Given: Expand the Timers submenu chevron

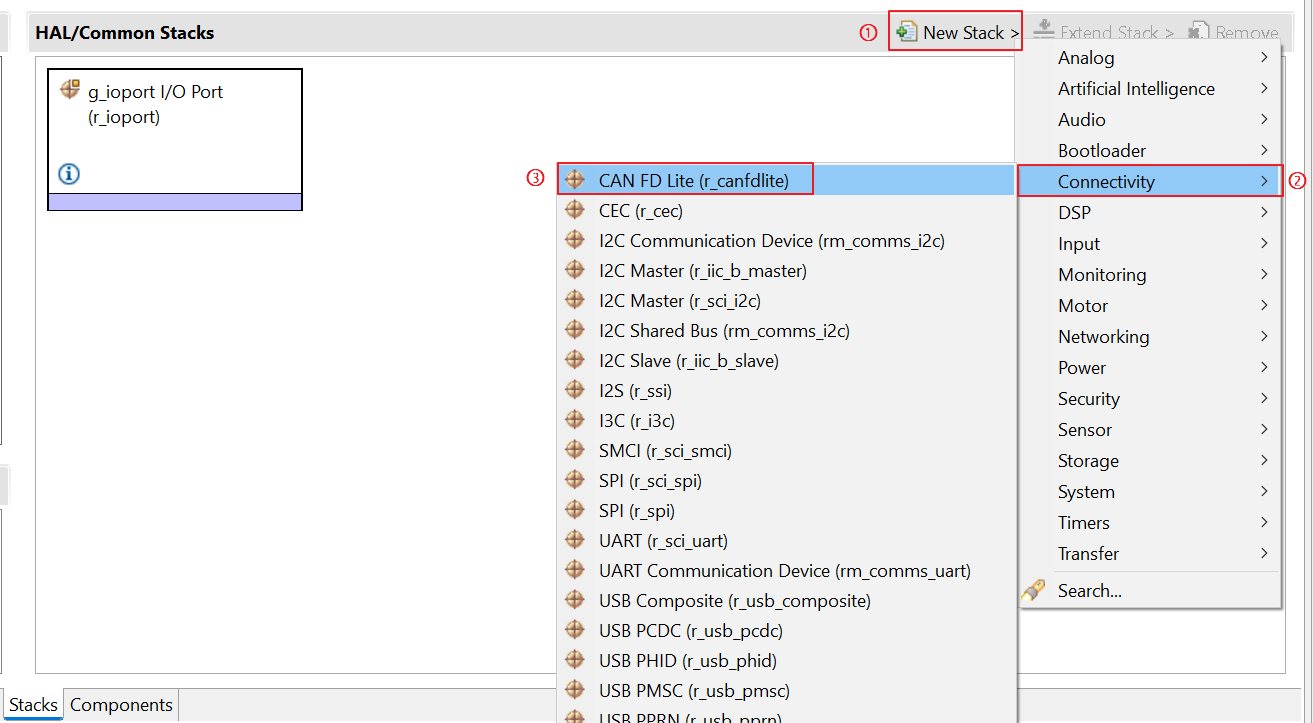Looking at the screenshot, I should tap(1264, 522).
